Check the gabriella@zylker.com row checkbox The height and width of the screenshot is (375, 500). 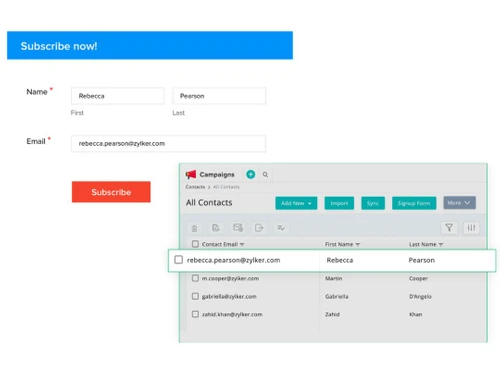(x=195, y=296)
